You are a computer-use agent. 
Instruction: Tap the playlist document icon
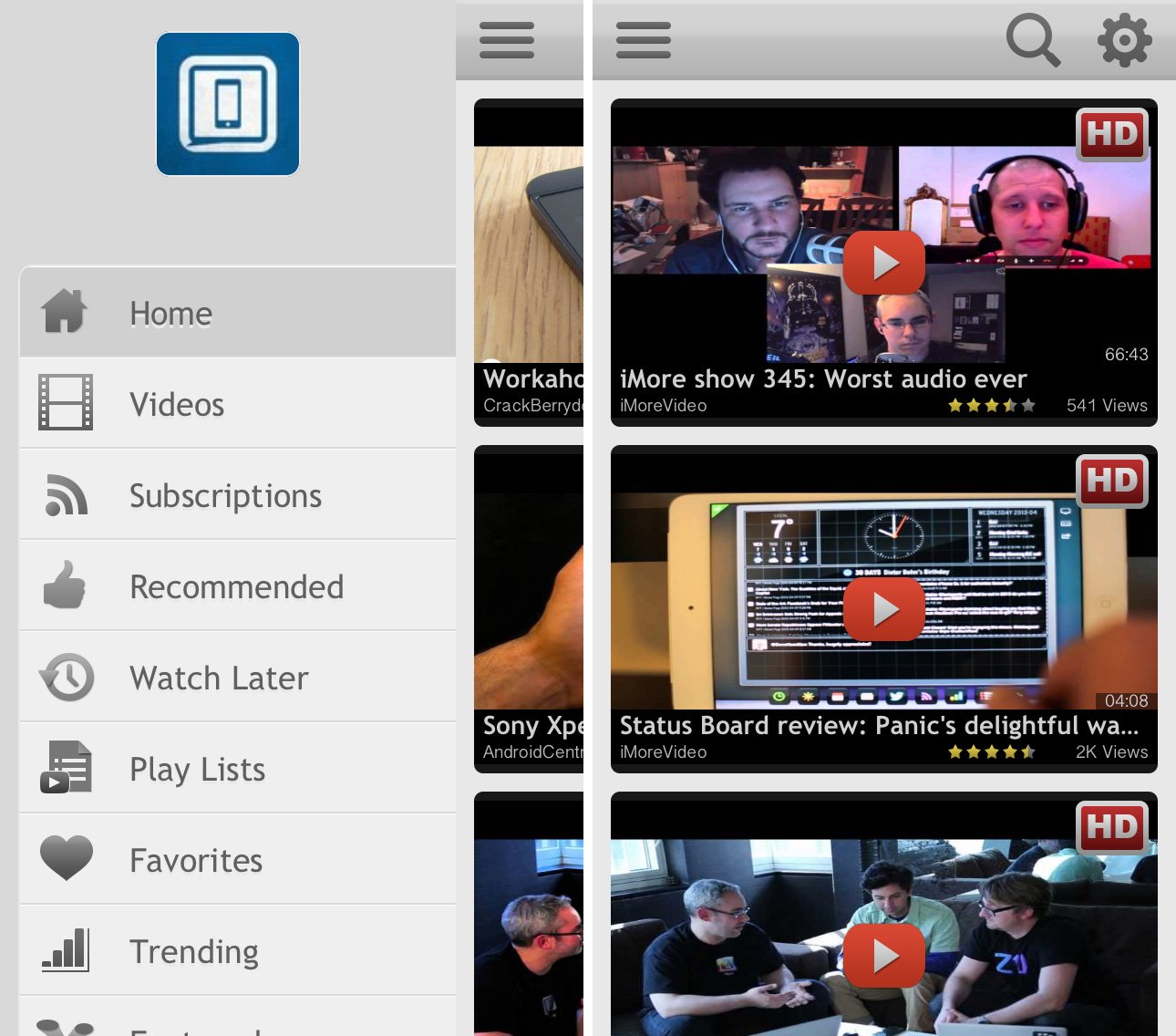(x=66, y=767)
